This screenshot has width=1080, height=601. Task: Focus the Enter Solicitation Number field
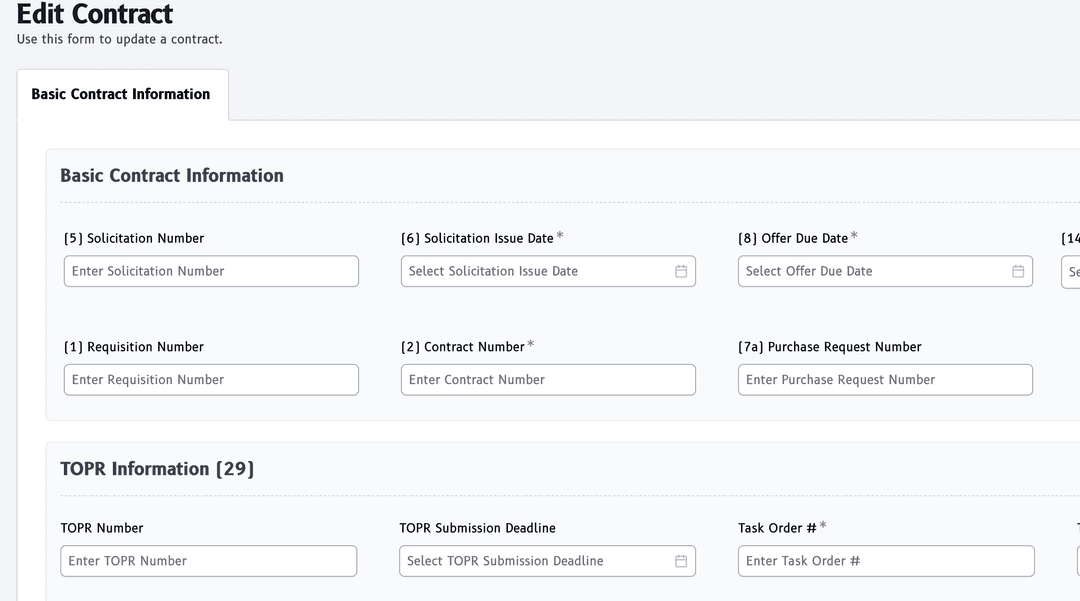pyautogui.click(x=210, y=271)
